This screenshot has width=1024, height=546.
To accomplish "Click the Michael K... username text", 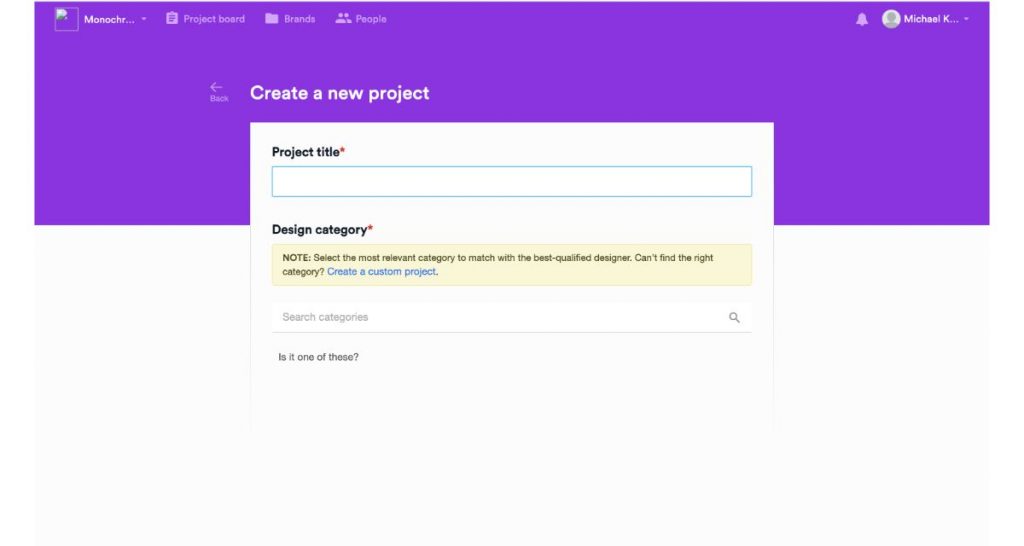I will [931, 19].
